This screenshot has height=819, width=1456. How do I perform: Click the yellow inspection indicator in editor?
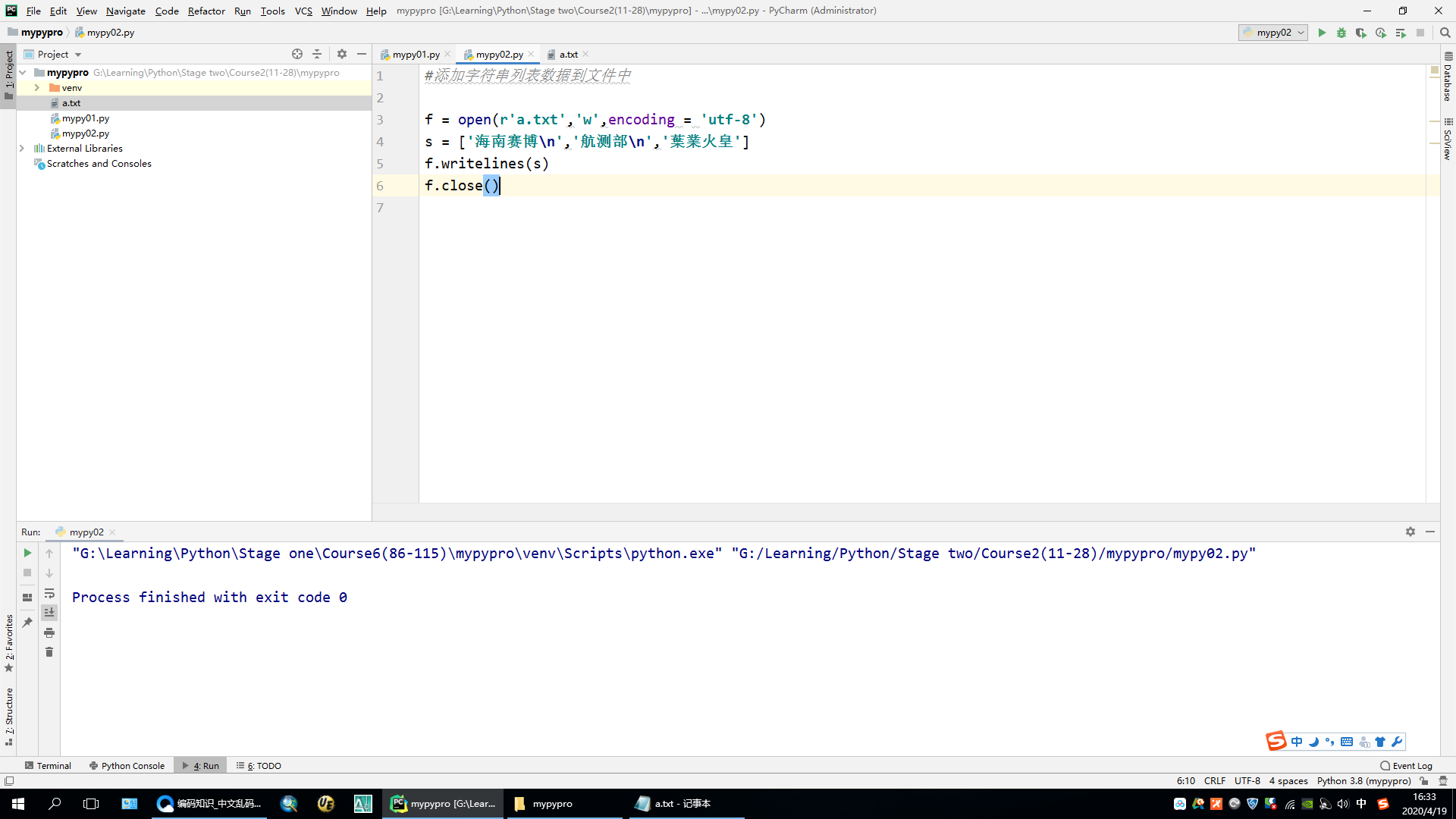click(1434, 71)
